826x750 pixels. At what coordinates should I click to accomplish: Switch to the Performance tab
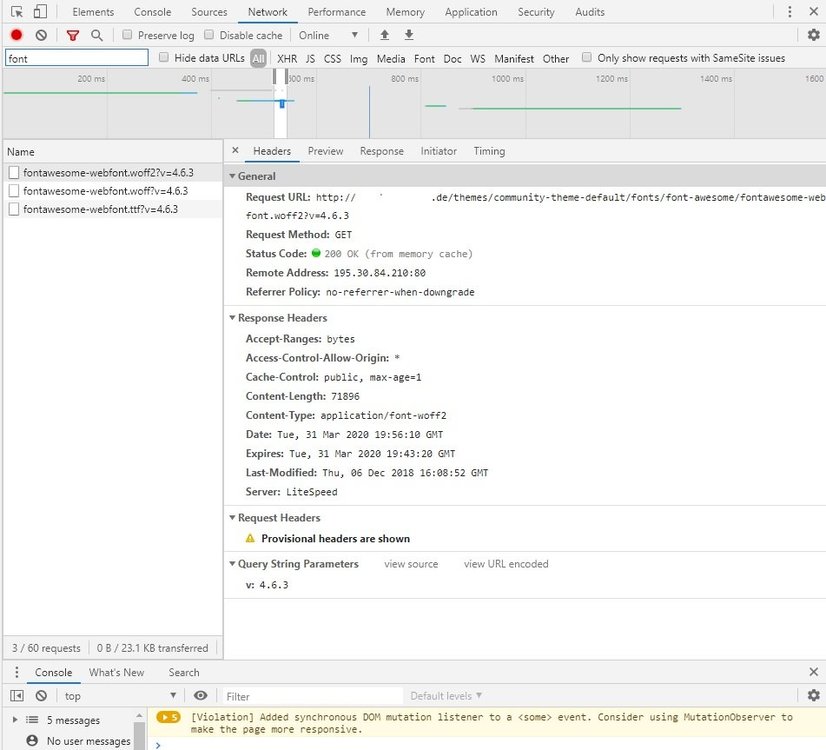point(336,12)
